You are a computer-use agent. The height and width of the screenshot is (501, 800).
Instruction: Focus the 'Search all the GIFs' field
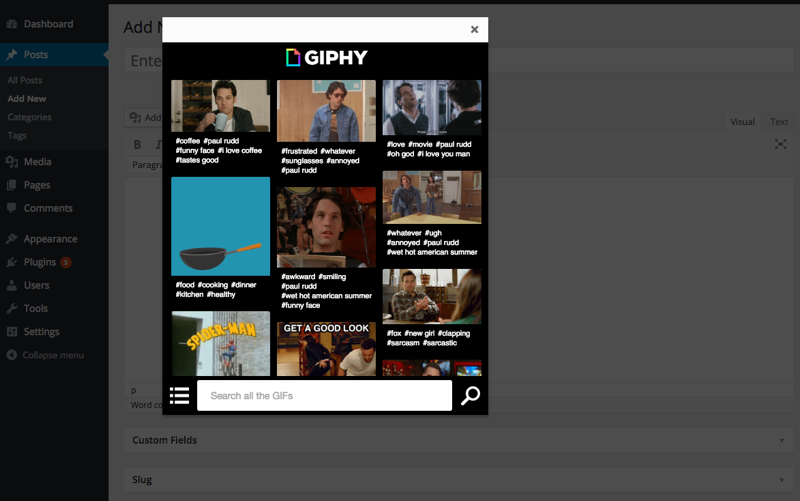[x=324, y=395]
